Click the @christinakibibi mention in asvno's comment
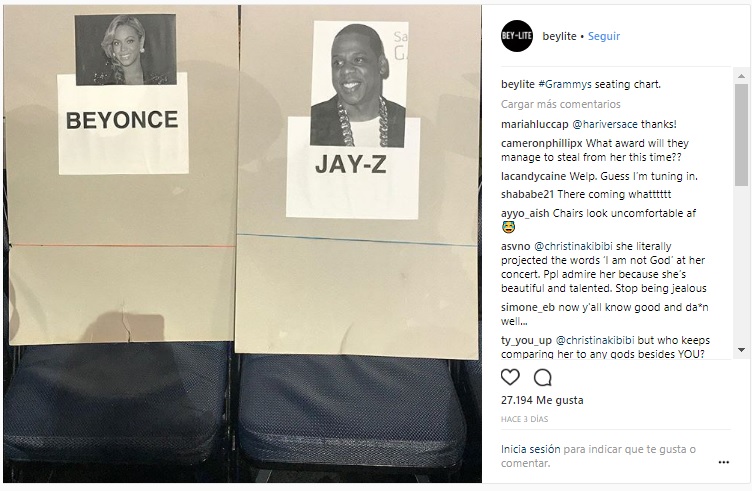 point(573,246)
